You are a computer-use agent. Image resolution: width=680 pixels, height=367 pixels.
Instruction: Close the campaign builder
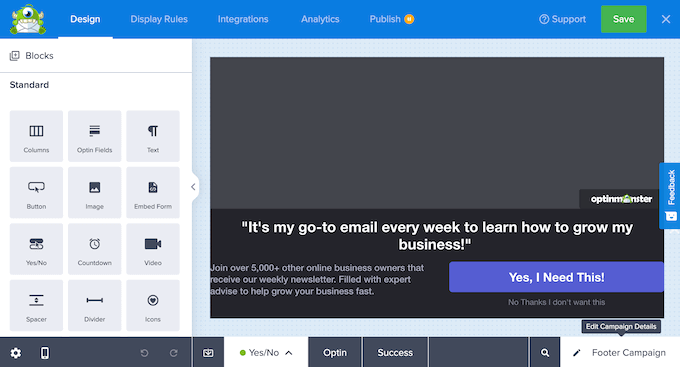[666, 19]
